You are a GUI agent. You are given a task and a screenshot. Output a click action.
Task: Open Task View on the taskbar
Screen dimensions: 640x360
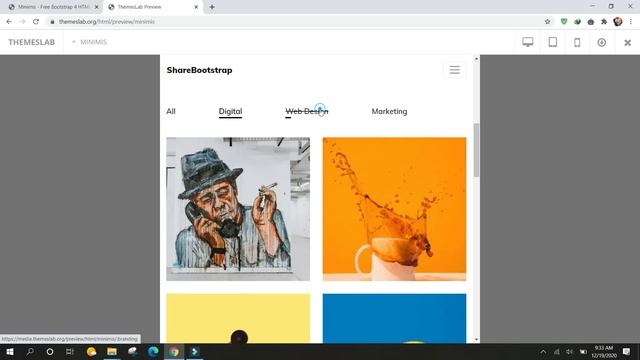69,351
